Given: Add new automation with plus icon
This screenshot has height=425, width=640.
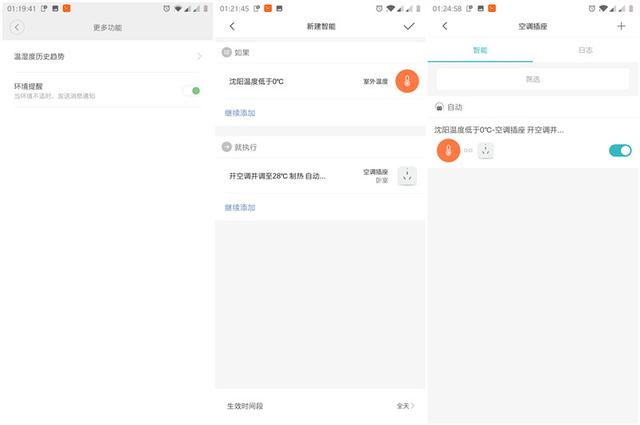Looking at the screenshot, I should point(621,27).
